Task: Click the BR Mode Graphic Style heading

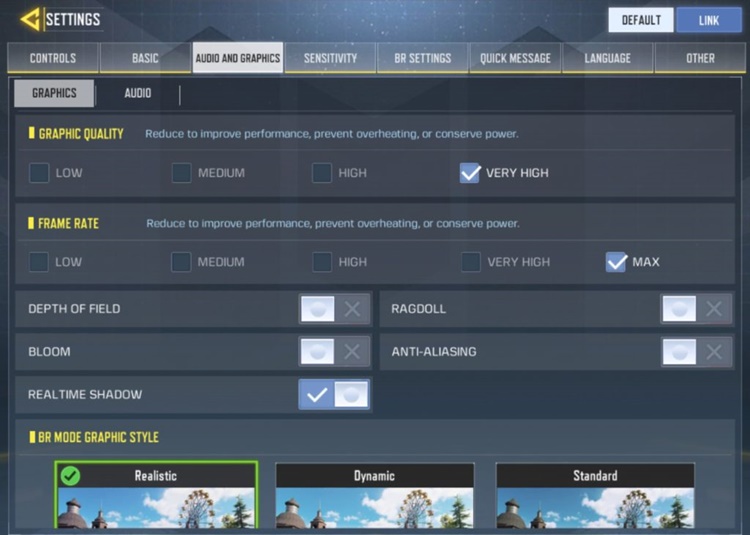Action: [98, 437]
